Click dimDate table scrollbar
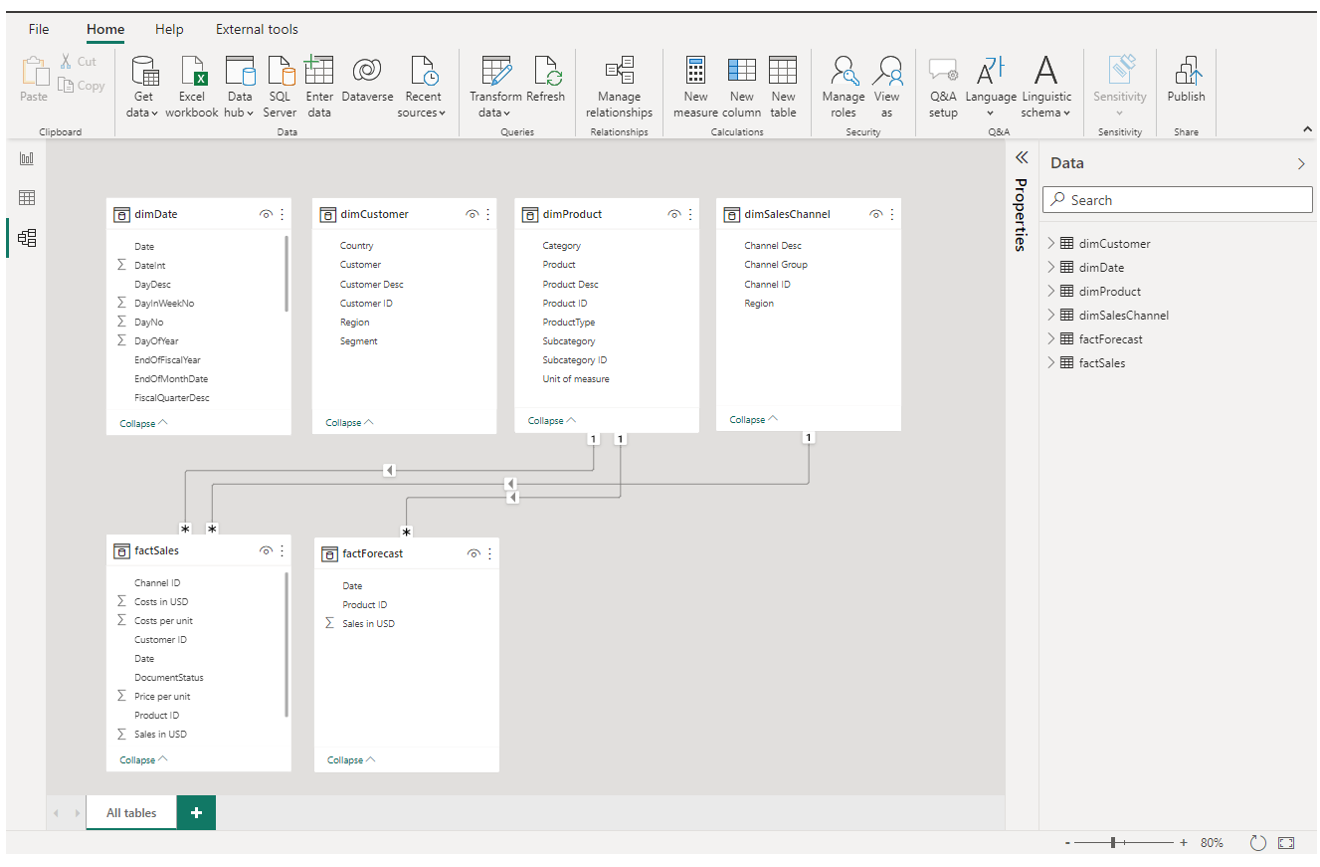This screenshot has height=867, width=1320. coord(287,273)
